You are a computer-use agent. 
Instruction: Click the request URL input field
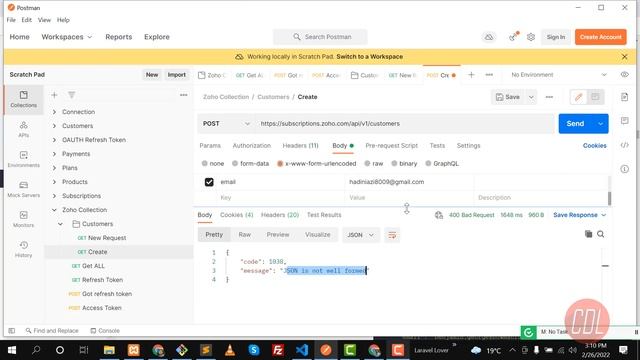coord(405,124)
